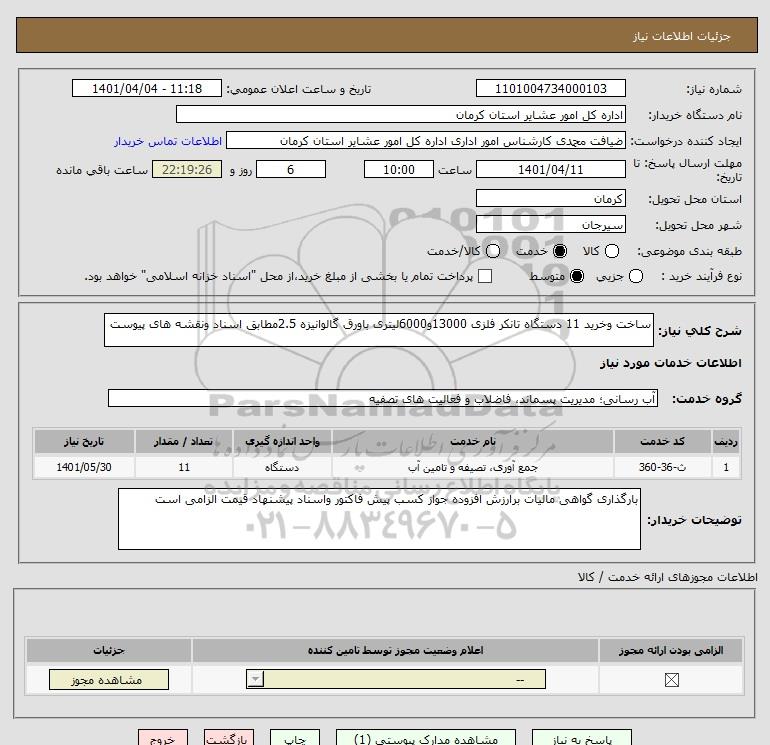This screenshot has height=745, width=770.
Task: Click the delivery province field کرمان
Action: click(x=550, y=198)
